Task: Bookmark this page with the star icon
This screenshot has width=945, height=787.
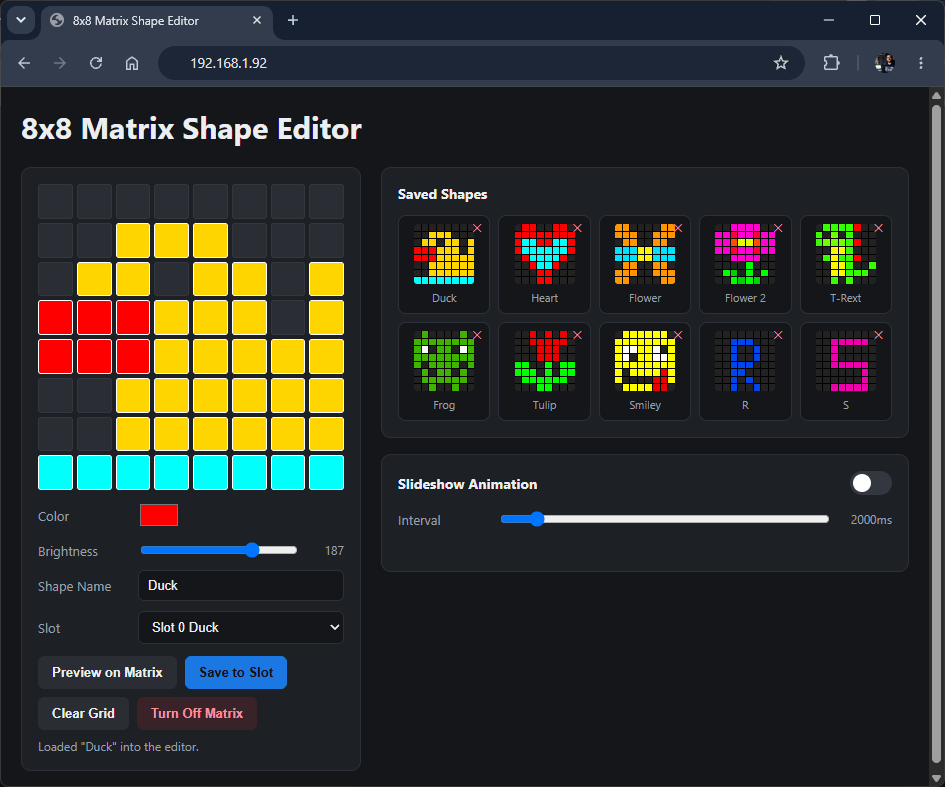Action: point(780,63)
